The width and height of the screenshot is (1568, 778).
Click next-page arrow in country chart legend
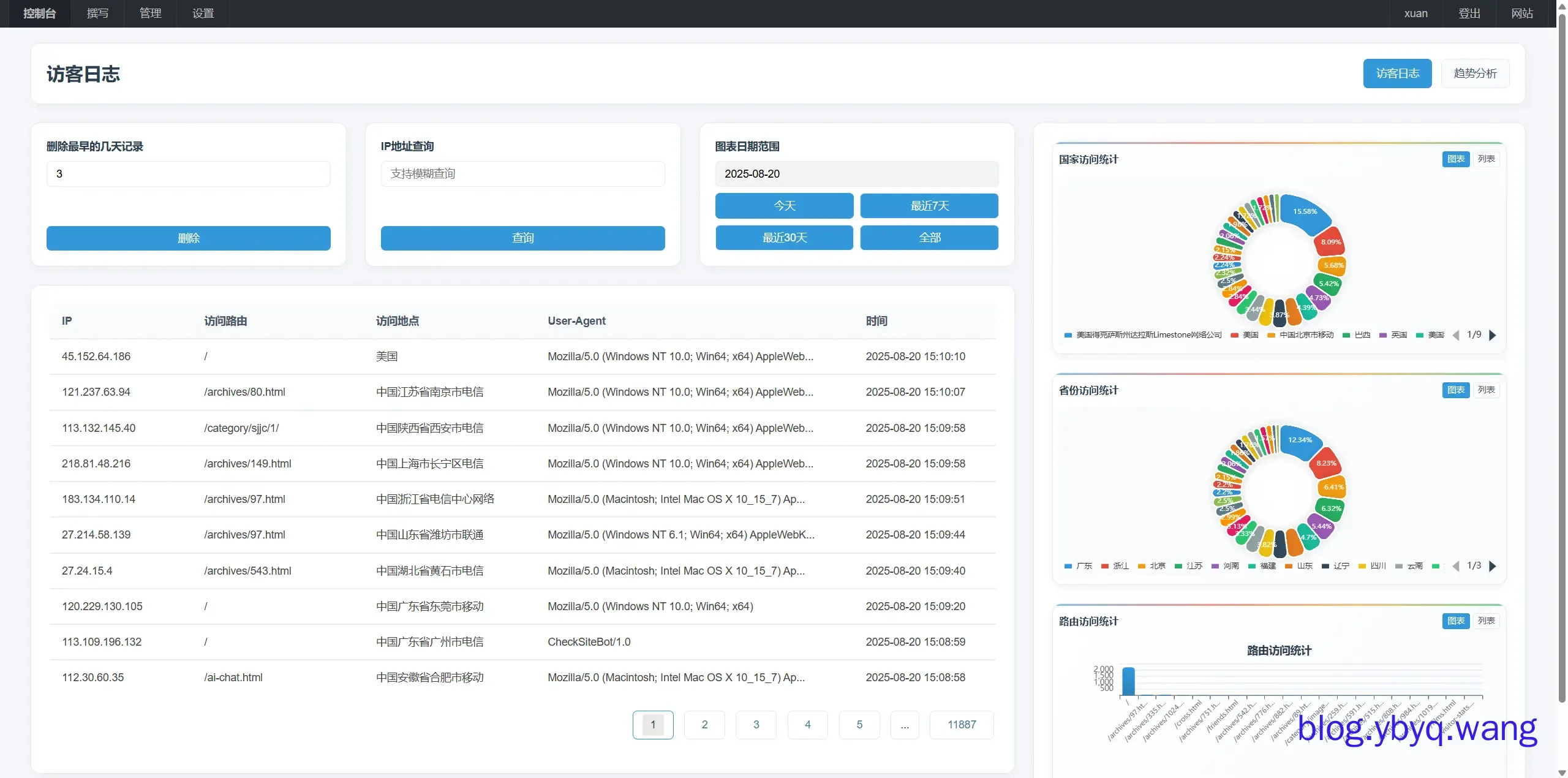click(1493, 335)
